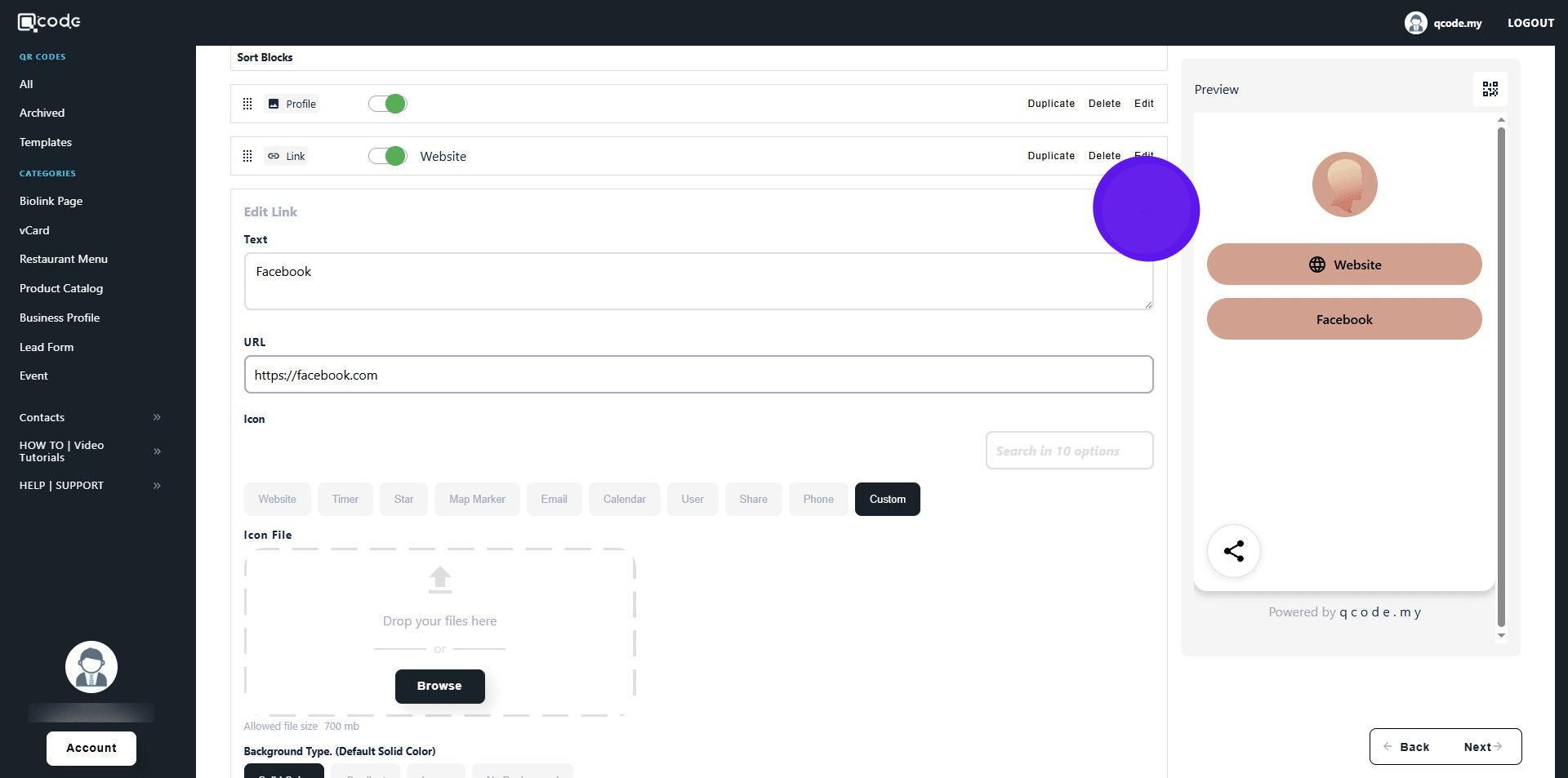Open the qcode.my user avatar in the header

point(1415,23)
